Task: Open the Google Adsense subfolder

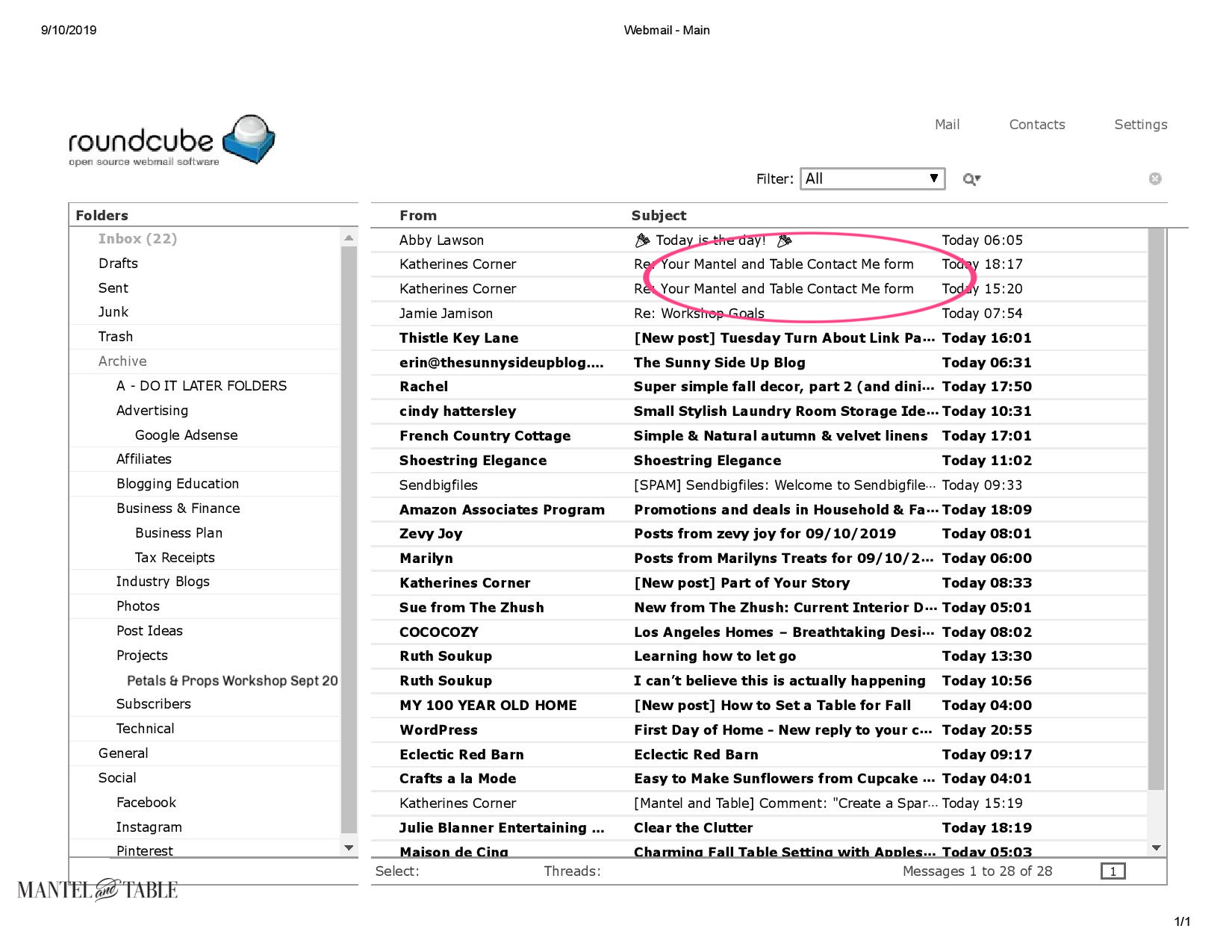Action: tap(186, 435)
